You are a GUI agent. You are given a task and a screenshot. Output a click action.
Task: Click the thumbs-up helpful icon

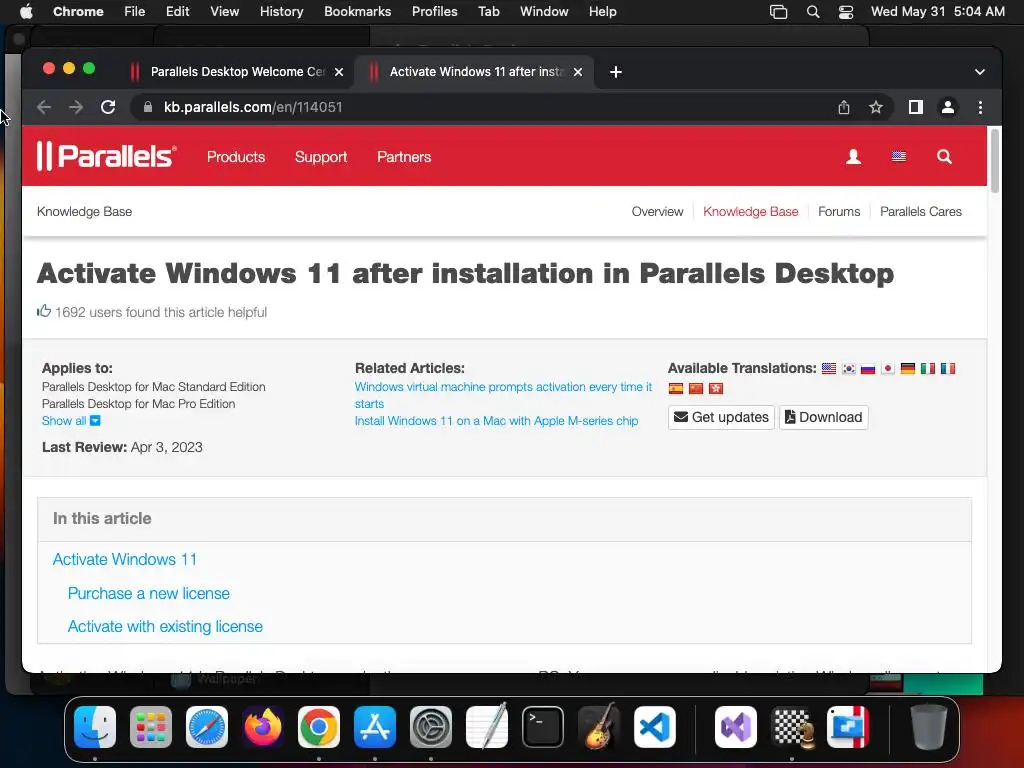(x=44, y=311)
